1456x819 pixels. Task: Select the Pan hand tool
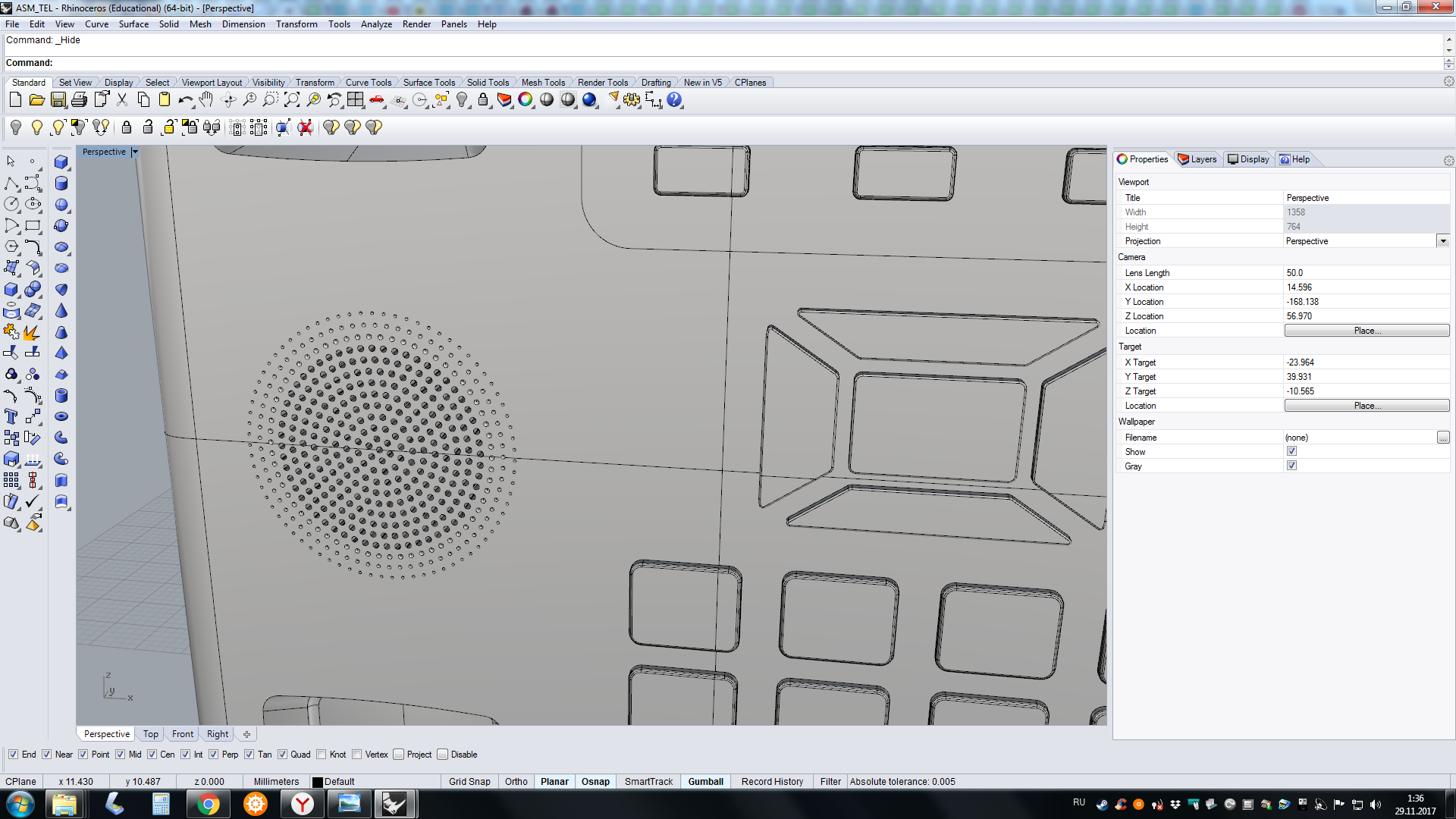tap(206, 100)
